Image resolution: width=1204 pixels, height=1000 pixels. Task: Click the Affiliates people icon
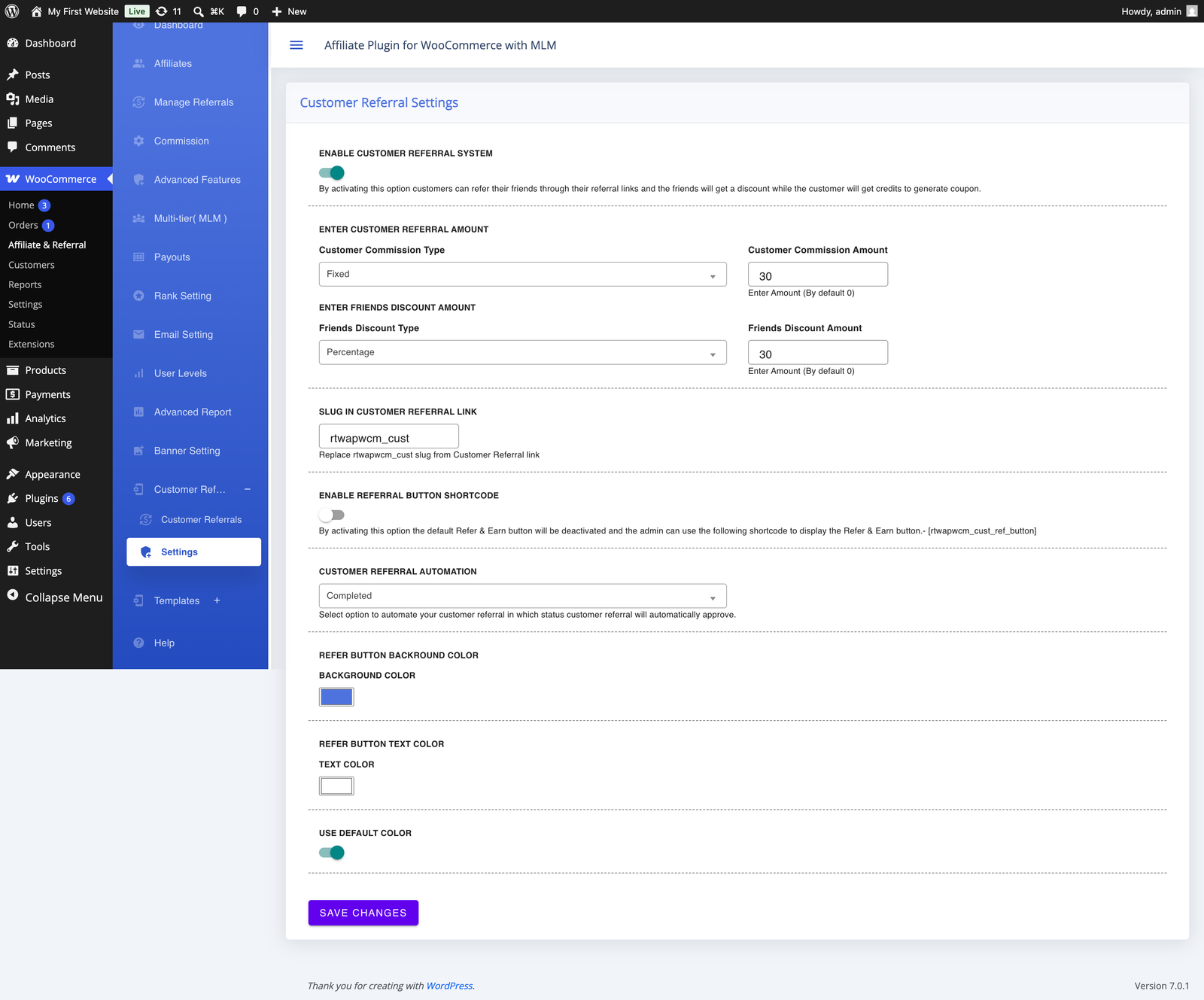point(138,63)
